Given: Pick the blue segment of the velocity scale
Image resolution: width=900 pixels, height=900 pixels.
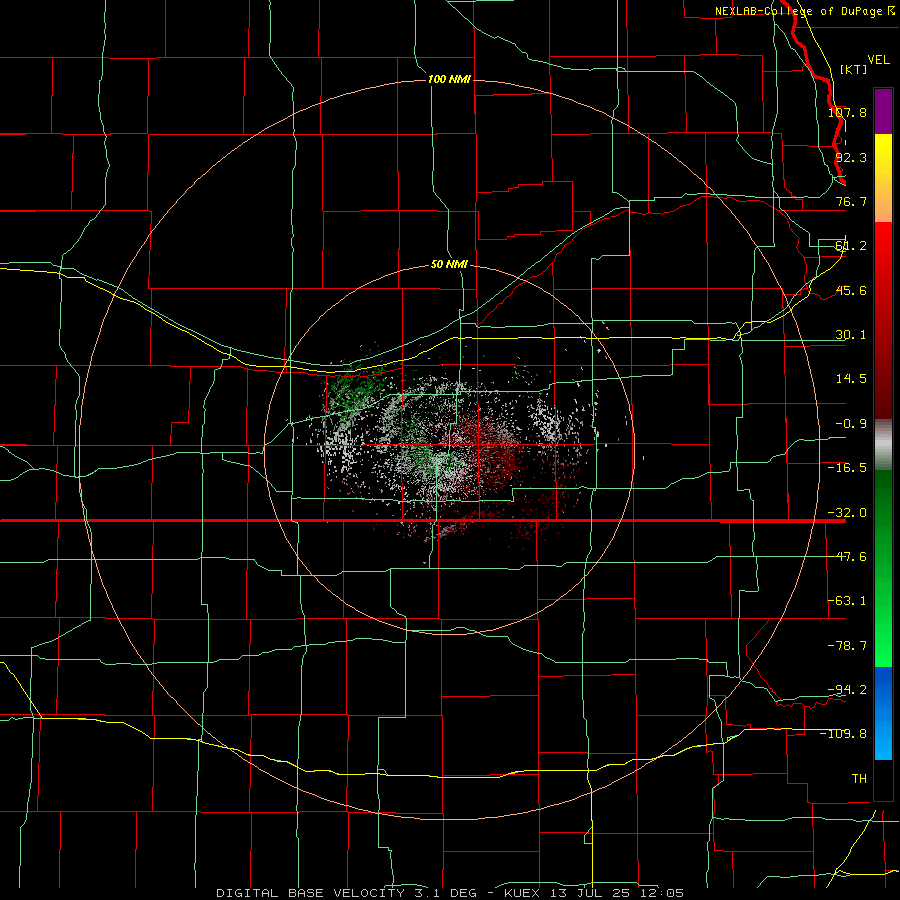Looking at the screenshot, I should pos(883,713).
